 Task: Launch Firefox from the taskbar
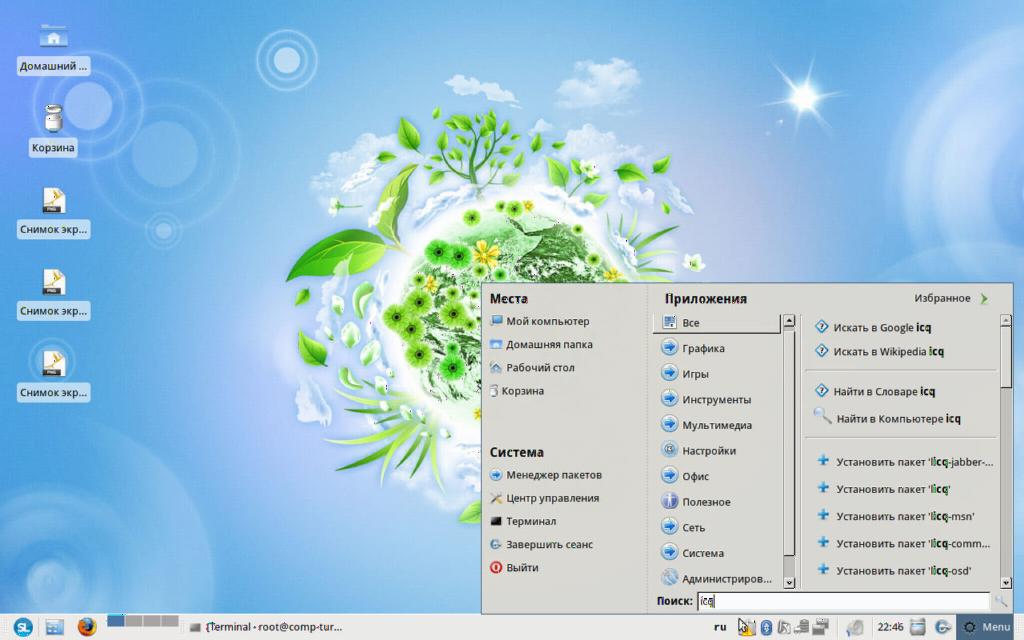click(x=87, y=627)
